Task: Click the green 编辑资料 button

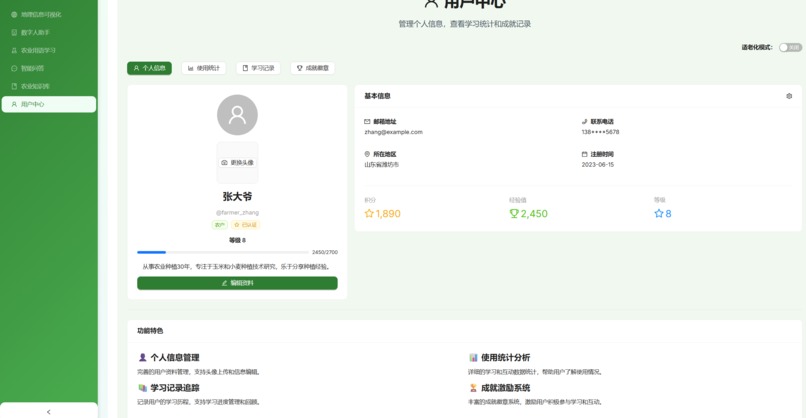Action: click(x=237, y=283)
